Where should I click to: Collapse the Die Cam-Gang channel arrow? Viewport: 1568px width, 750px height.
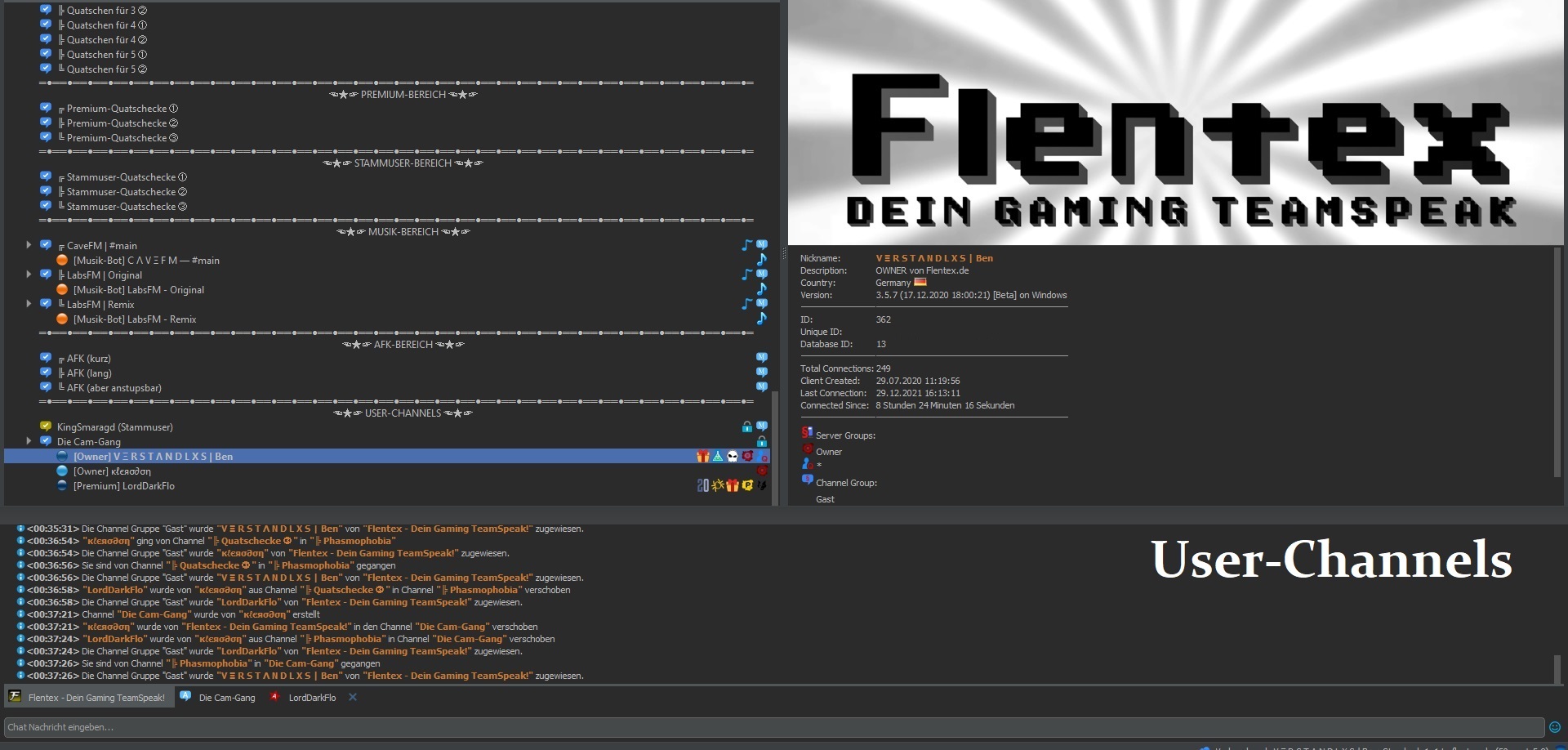click(29, 441)
